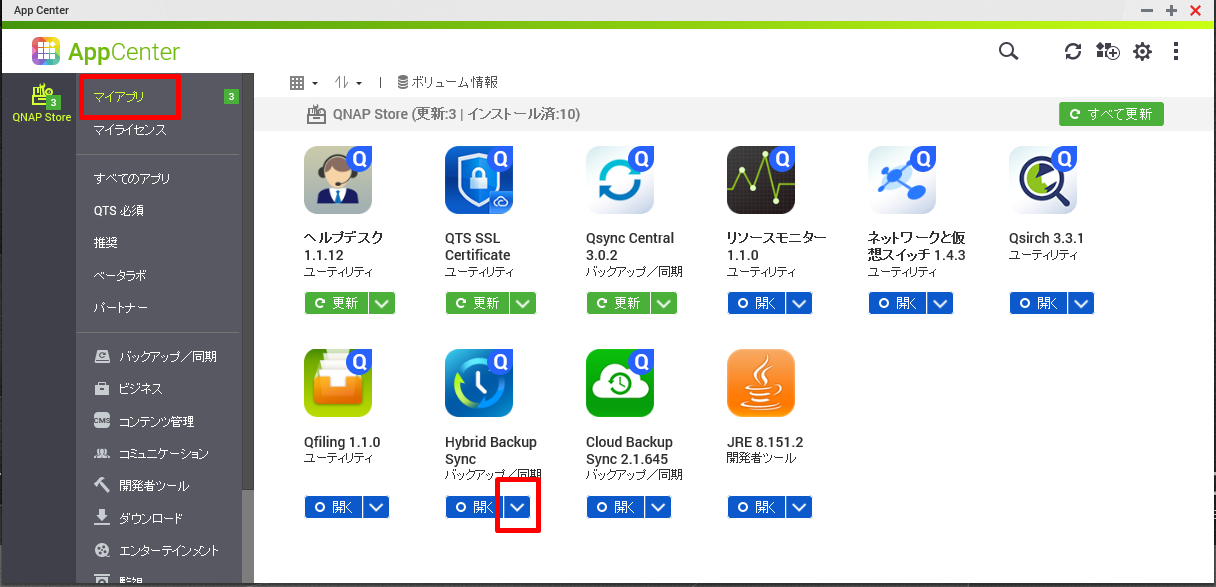Click the Qfiling 1.1.0 title text

tap(342, 442)
